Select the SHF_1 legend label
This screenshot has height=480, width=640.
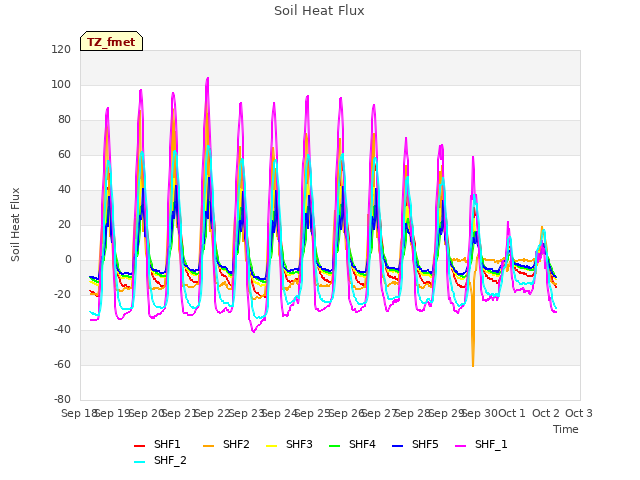coord(491,444)
